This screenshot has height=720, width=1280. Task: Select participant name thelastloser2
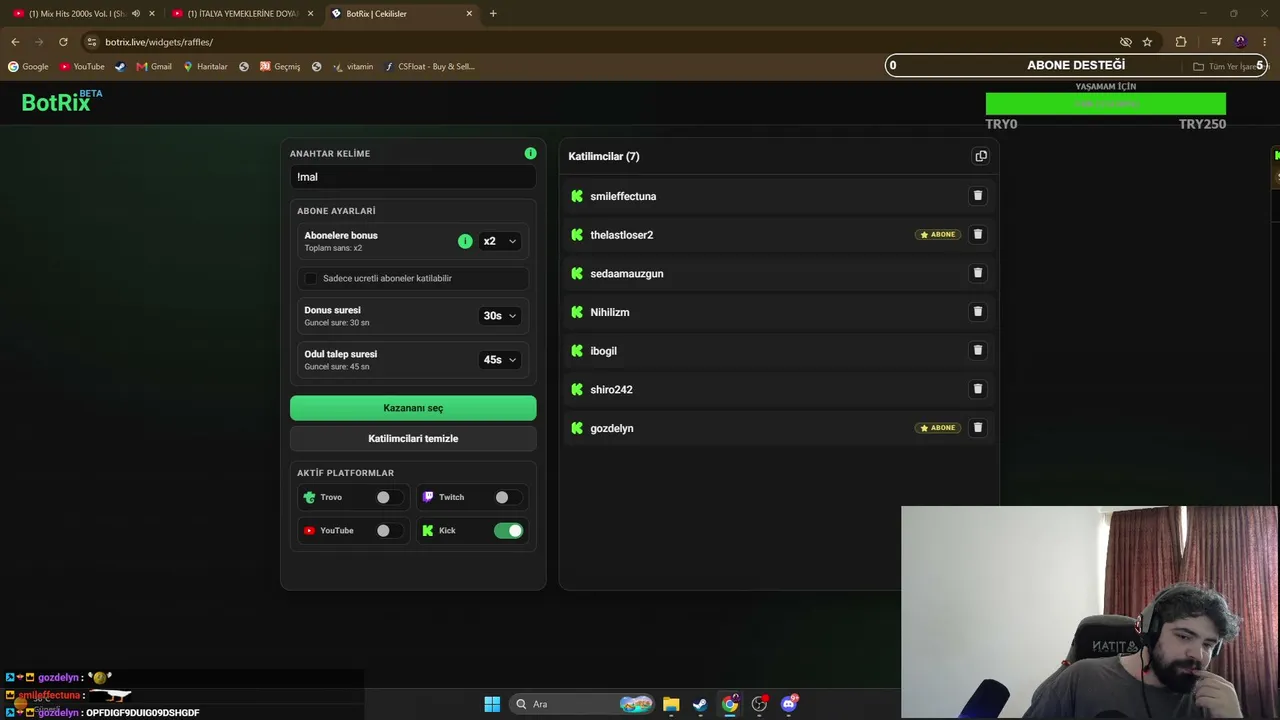click(622, 235)
